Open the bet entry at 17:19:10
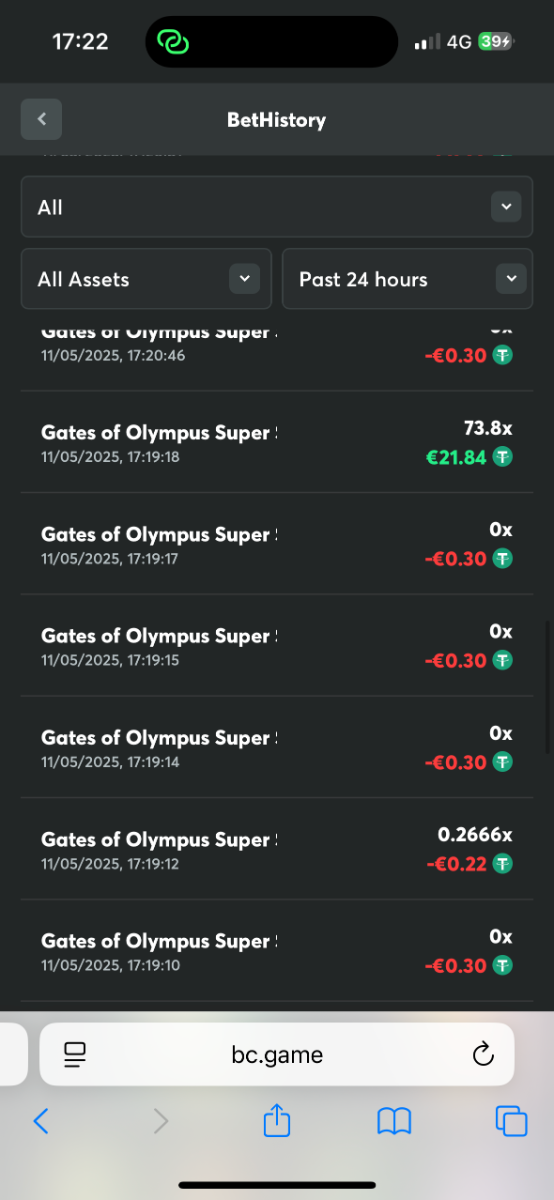This screenshot has width=554, height=1200. [x=277, y=951]
